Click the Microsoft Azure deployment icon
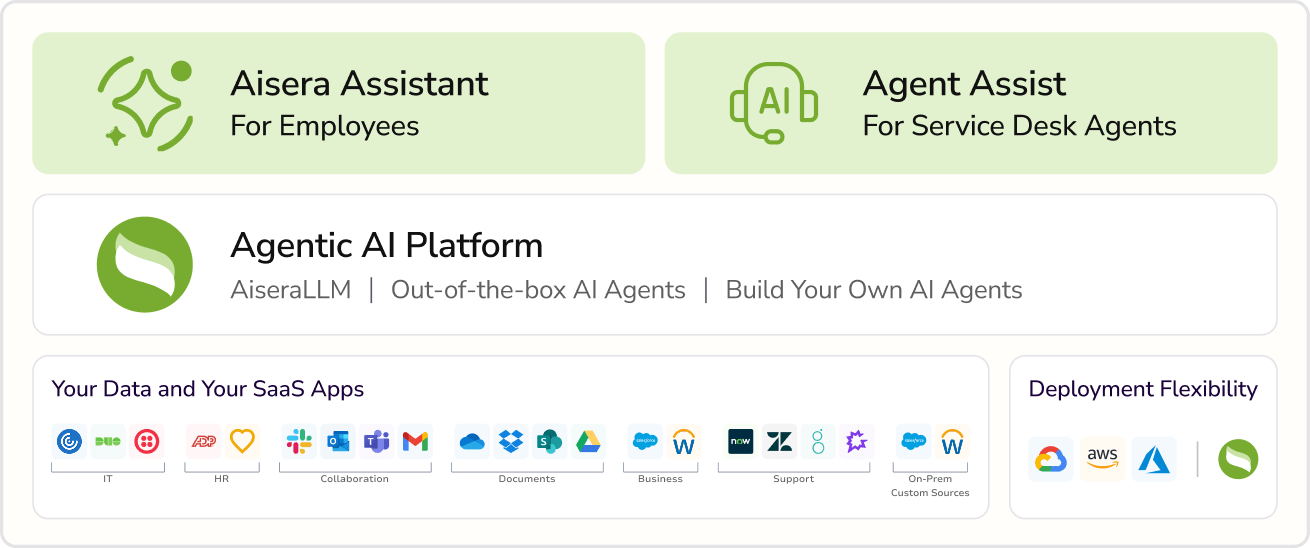Viewport: 1310px width, 548px height. 1154,459
